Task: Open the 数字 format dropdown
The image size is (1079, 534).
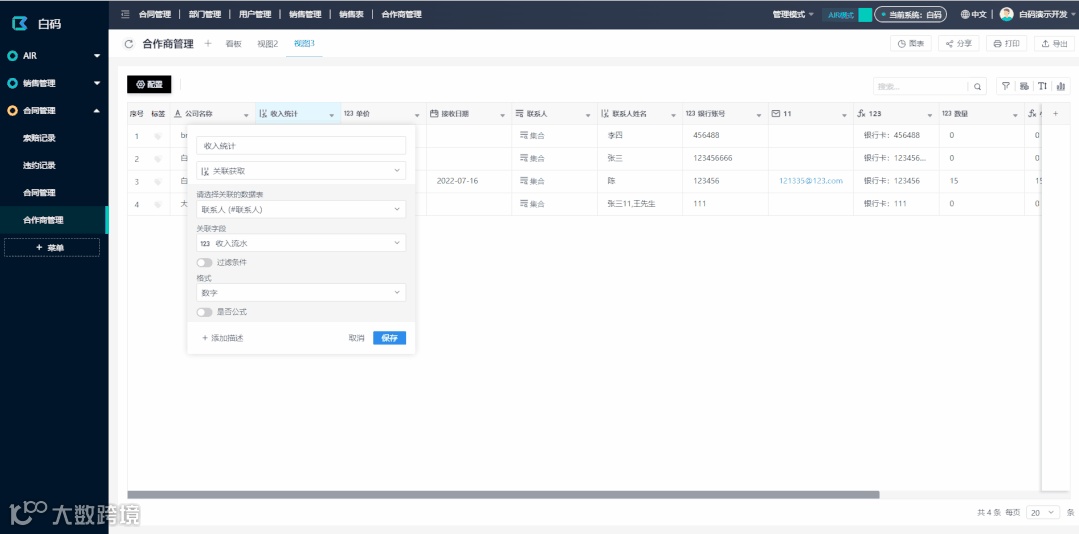Action: [301, 292]
